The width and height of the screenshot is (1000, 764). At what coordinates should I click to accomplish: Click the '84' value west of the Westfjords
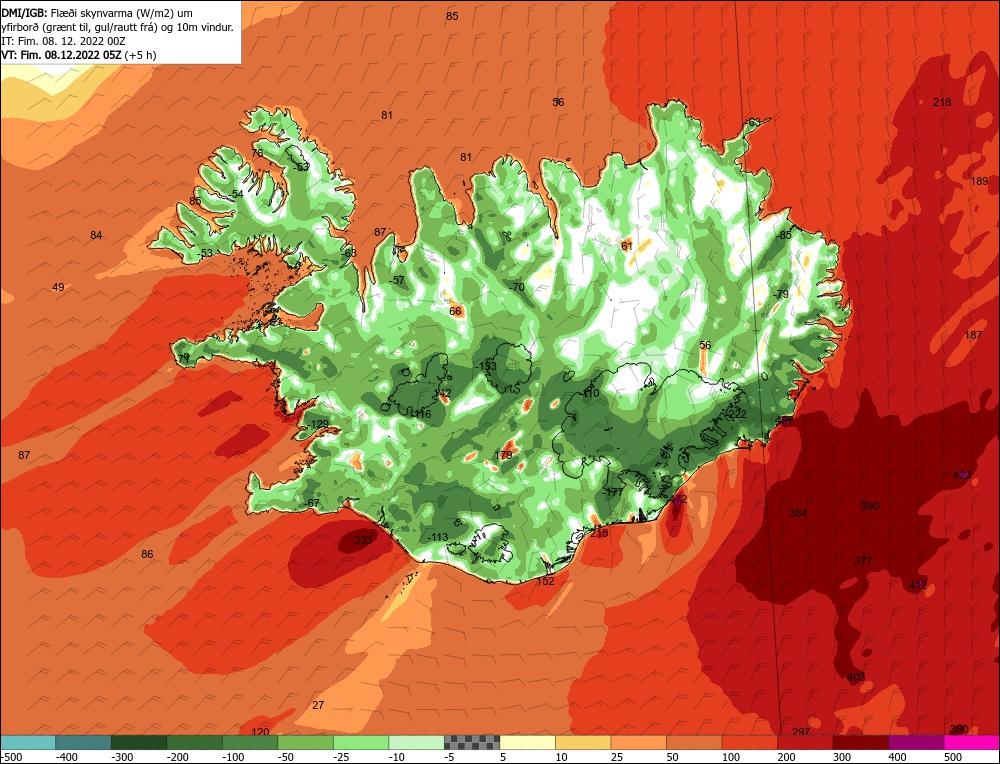[x=96, y=235]
